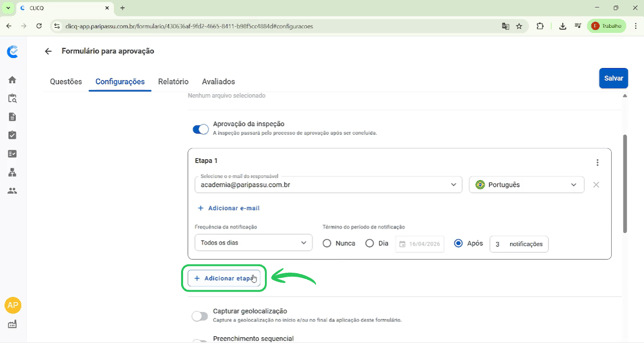
Task: Reload the page
Action: pos(39,26)
